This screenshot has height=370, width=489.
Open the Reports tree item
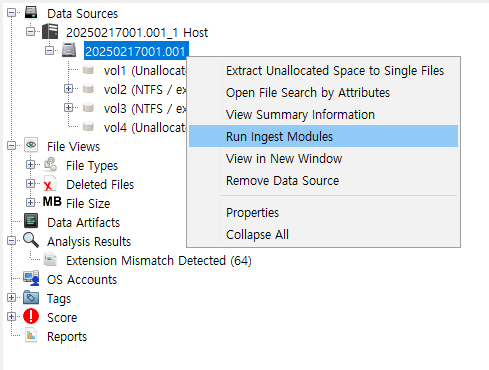pyautogui.click(x=67, y=336)
